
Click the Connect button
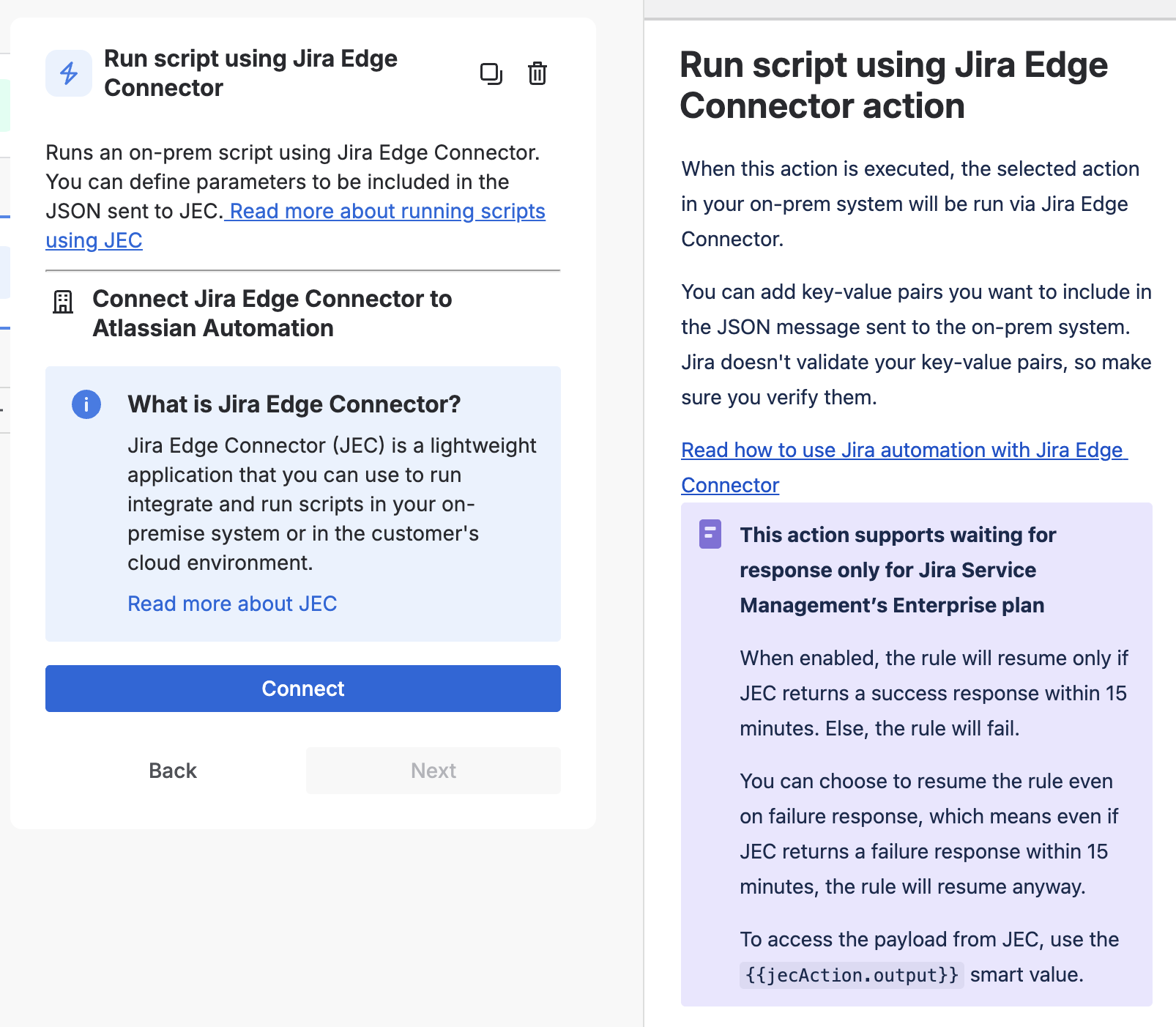(x=302, y=688)
